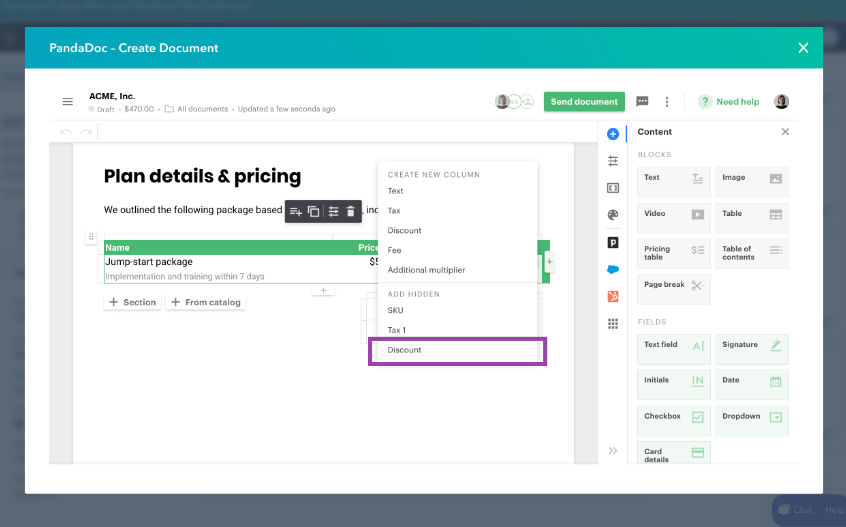Click the Implementation and training description text
846x527 pixels.
(185, 276)
